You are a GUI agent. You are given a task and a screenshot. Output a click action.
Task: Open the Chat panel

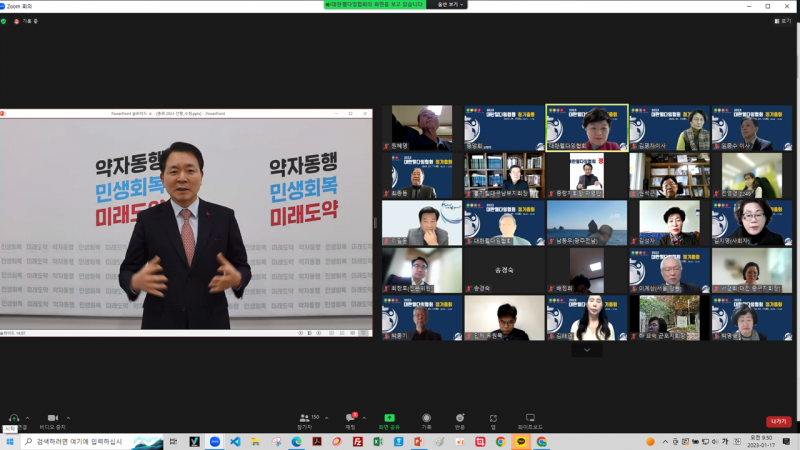coord(351,418)
